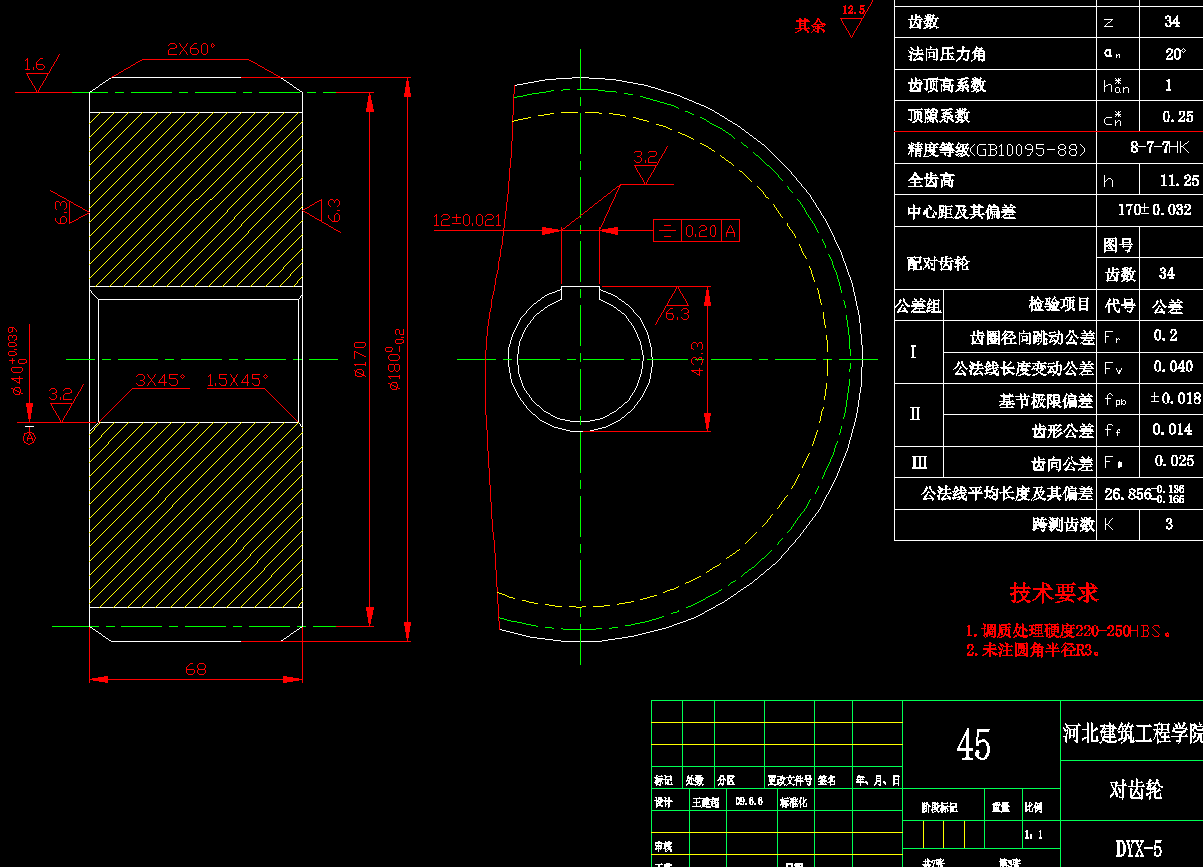Select the drawing number "DYX-5"

coord(1138,850)
